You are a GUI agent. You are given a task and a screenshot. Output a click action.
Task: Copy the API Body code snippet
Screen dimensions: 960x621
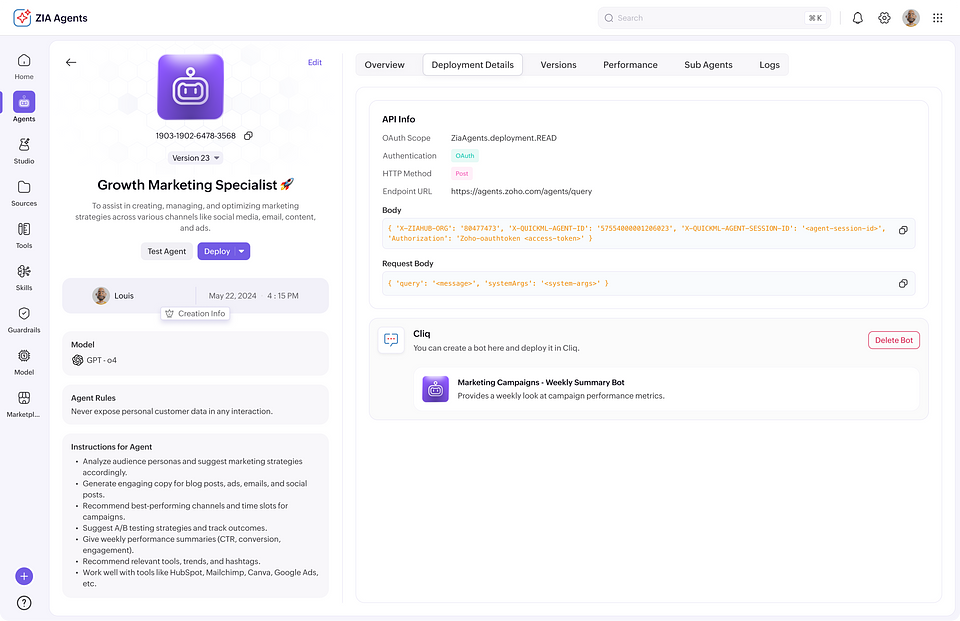903,230
